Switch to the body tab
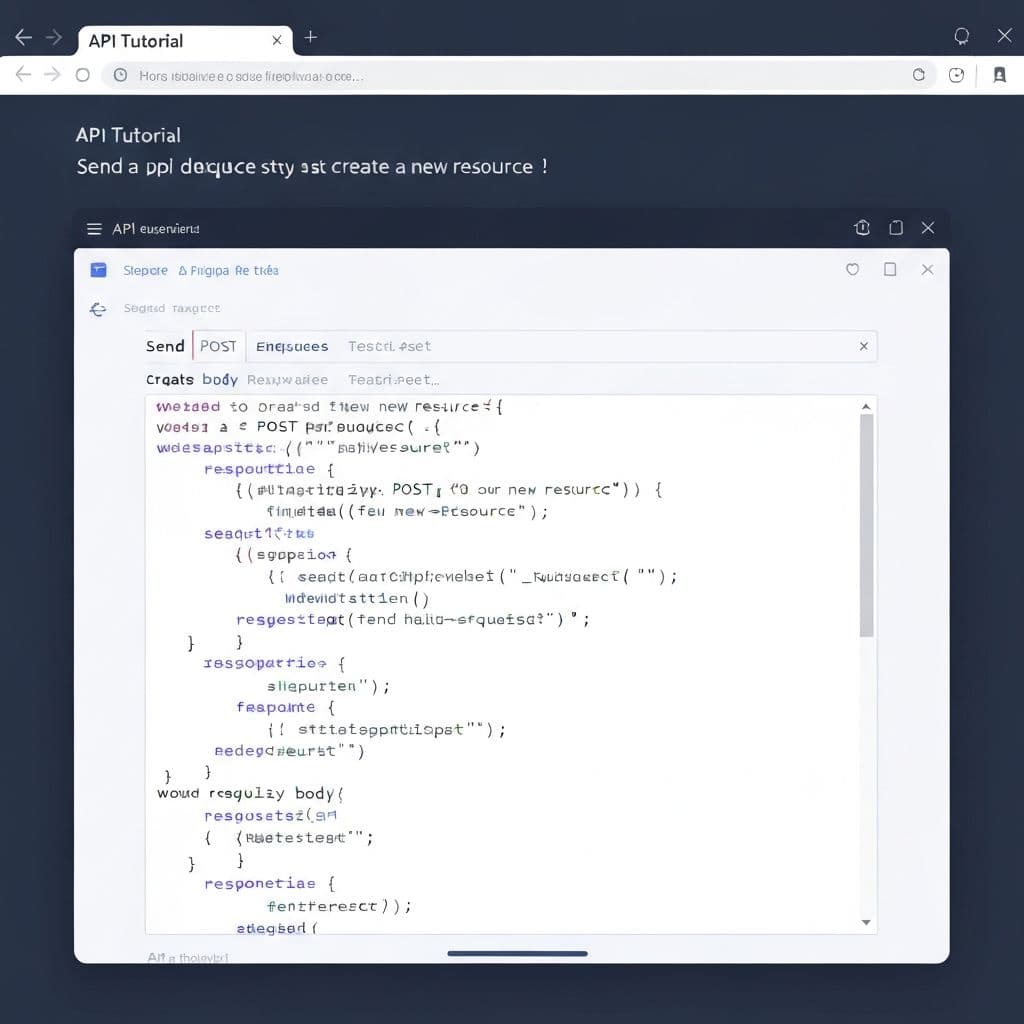This screenshot has height=1024, width=1024. (x=220, y=380)
